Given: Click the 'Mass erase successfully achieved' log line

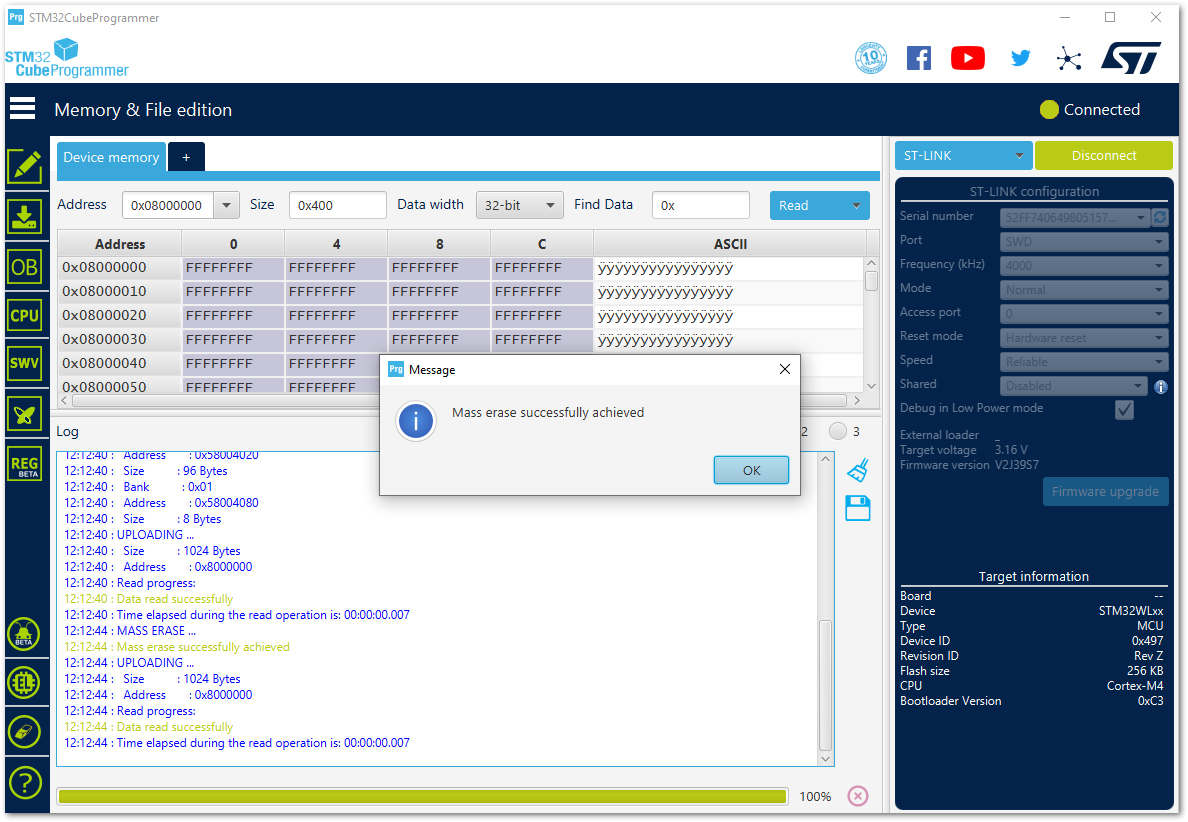Looking at the screenshot, I should (177, 647).
